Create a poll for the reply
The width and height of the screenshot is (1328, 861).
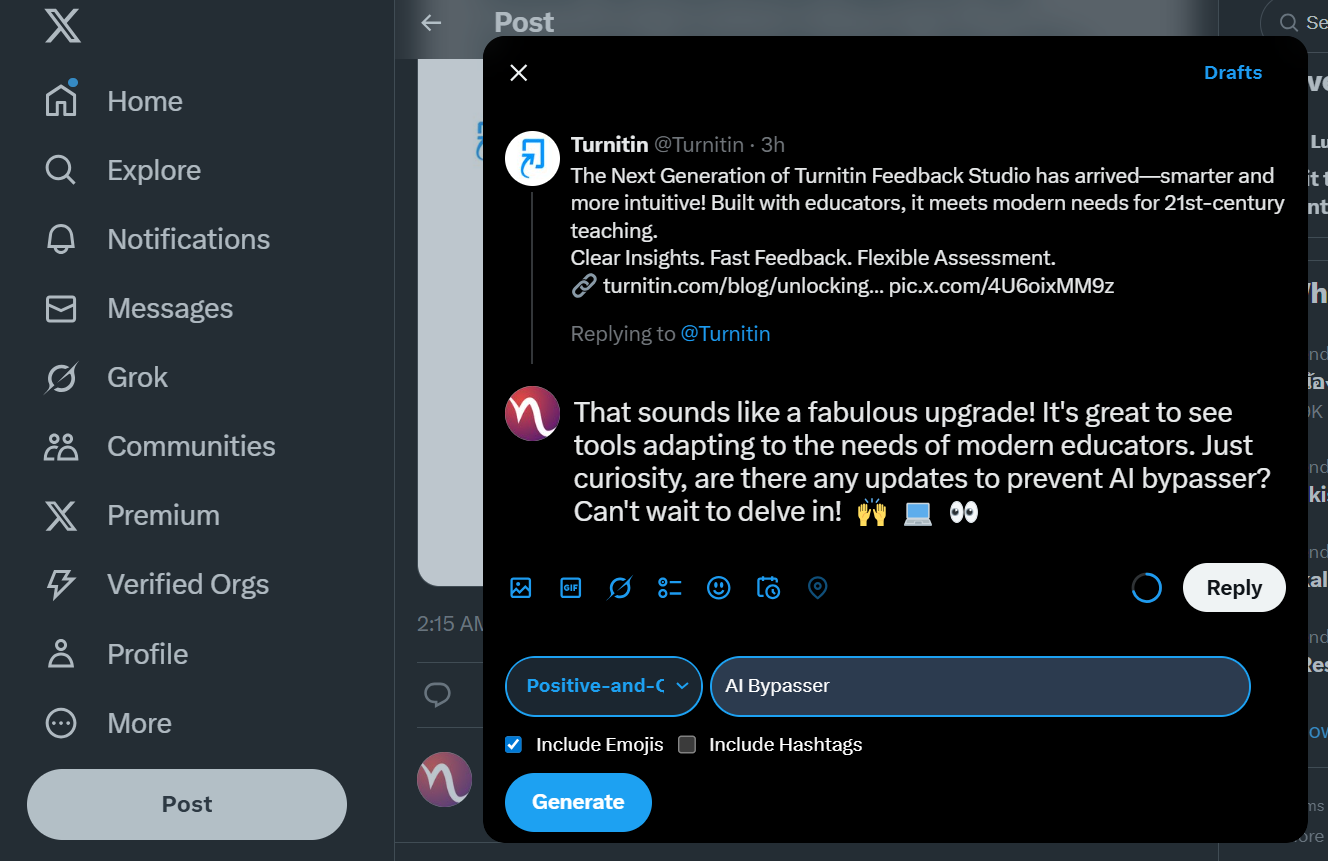[x=669, y=588]
